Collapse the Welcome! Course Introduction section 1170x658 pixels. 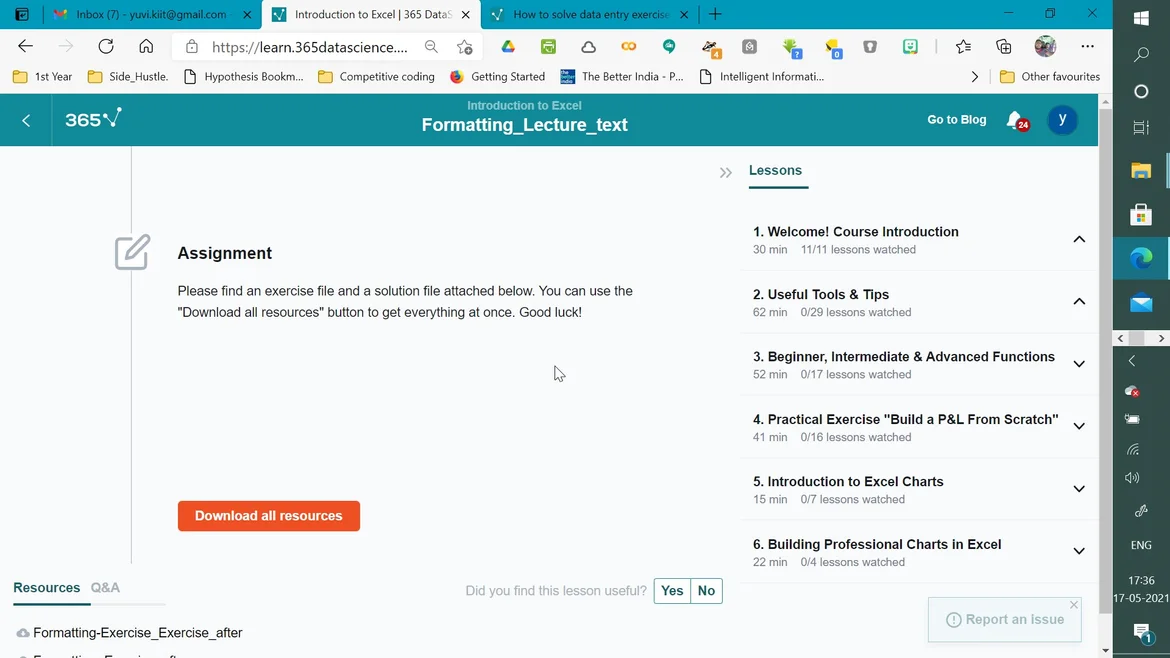(1079, 239)
